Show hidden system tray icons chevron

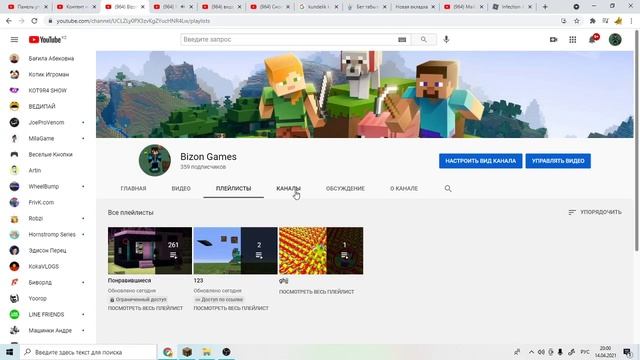(531, 352)
